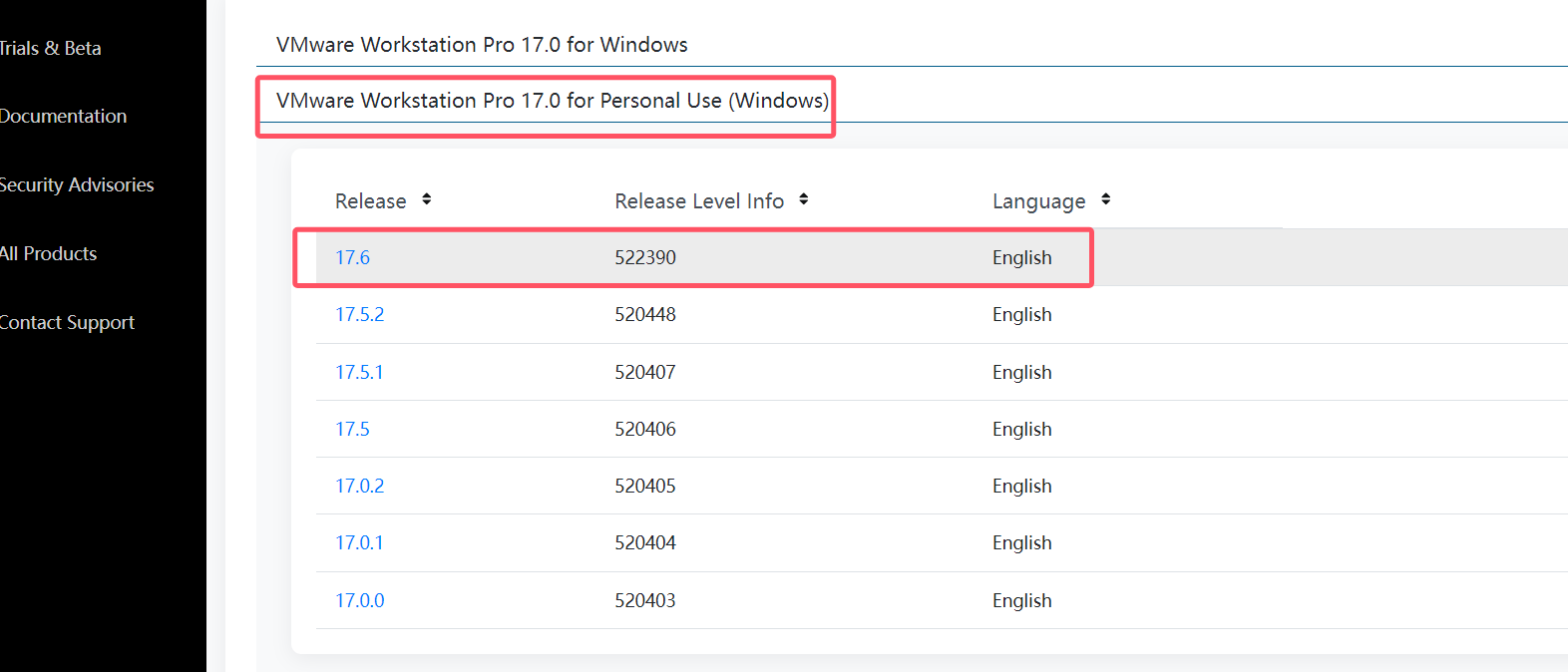Click the Language column header text
This screenshot has height=672, width=1568.
point(1038,201)
